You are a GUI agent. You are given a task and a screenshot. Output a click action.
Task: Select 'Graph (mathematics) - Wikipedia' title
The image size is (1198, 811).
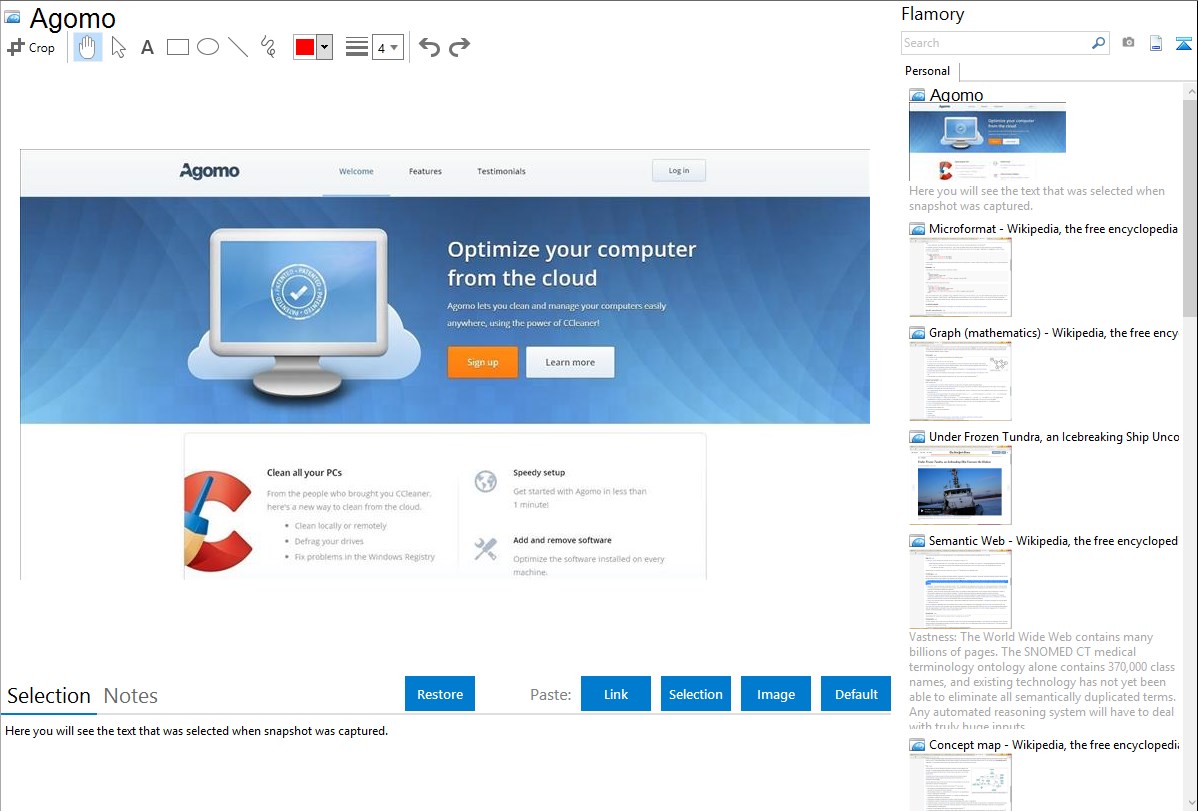pos(1054,333)
